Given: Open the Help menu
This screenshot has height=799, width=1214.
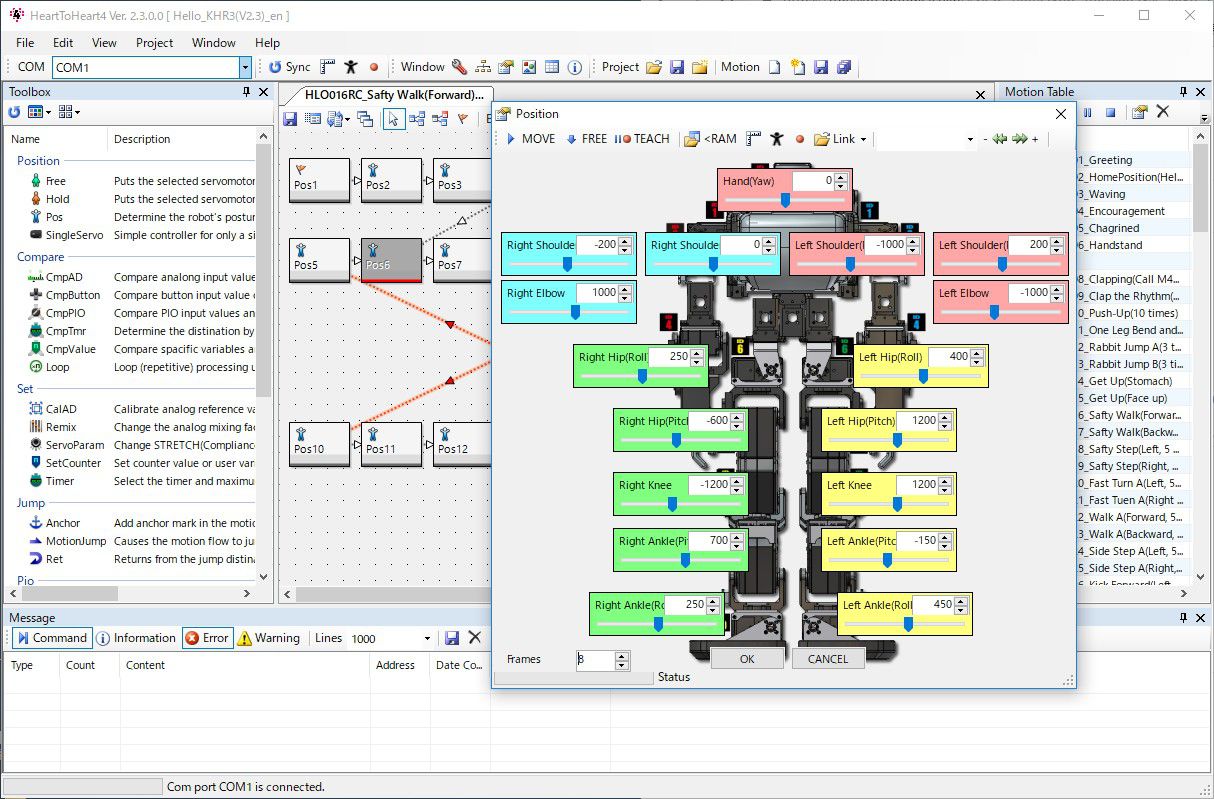Looking at the screenshot, I should [267, 43].
